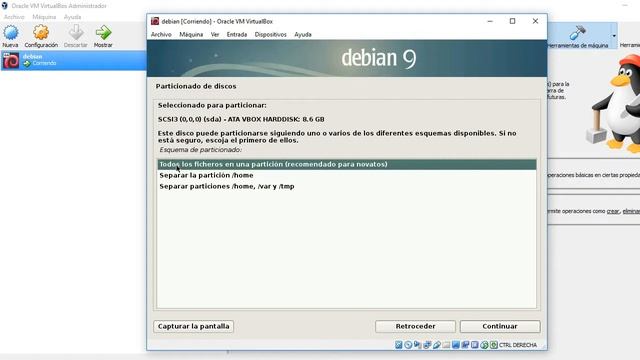Click the Descartar arrow icon

pos(76,33)
